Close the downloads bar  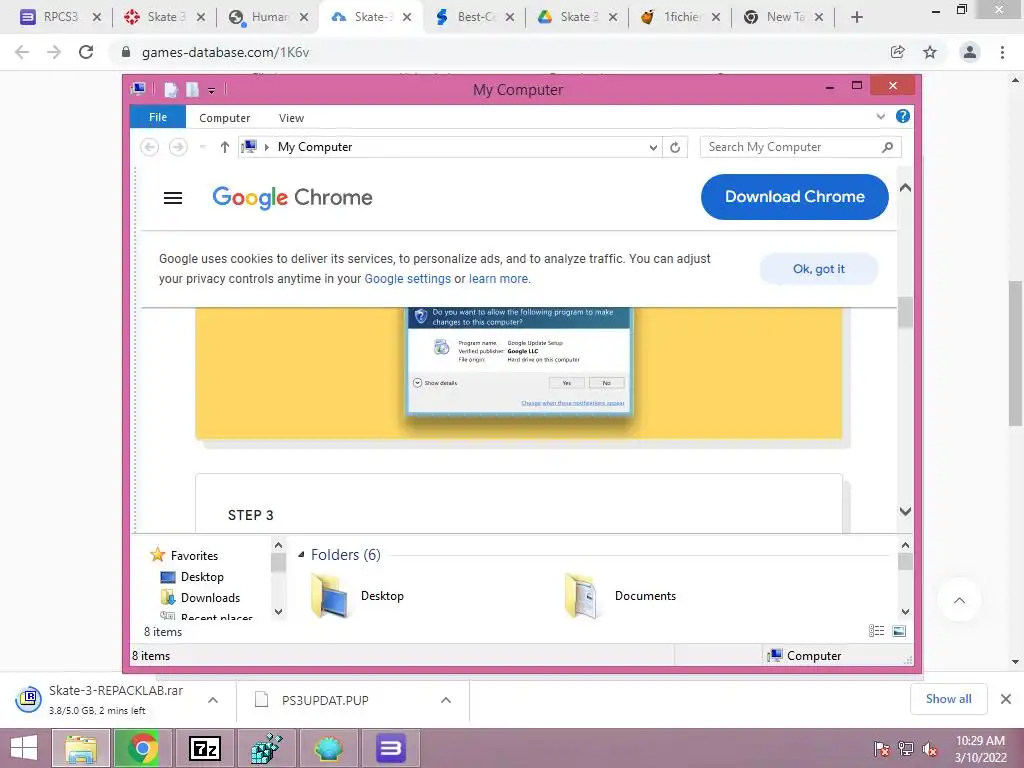click(x=1006, y=699)
